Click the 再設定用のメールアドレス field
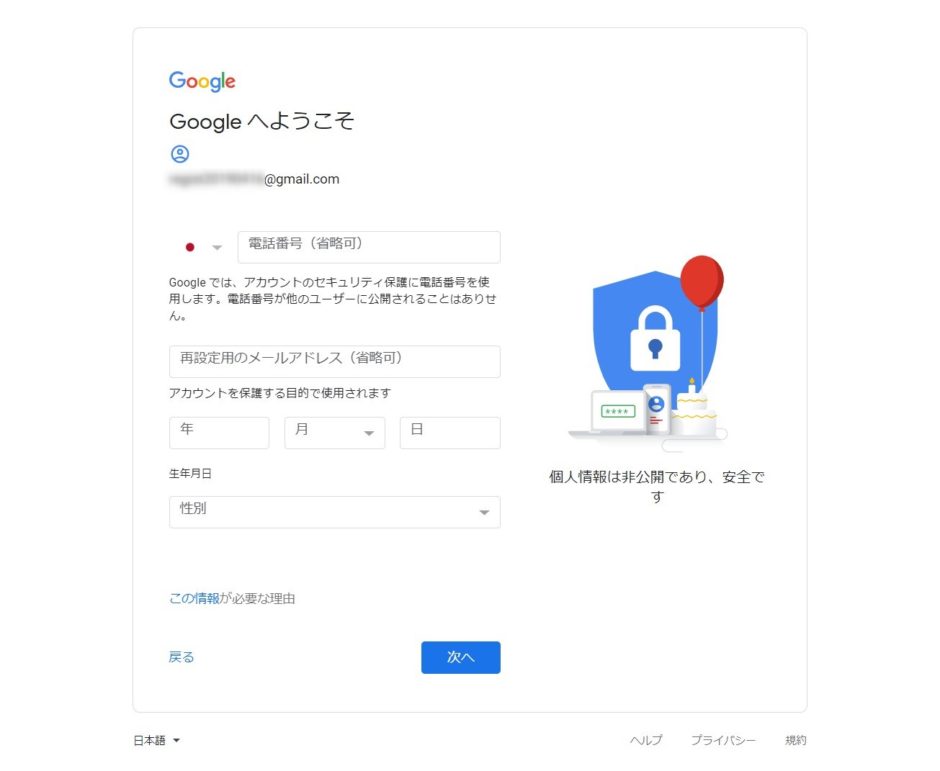940x771 pixels. click(x=335, y=361)
